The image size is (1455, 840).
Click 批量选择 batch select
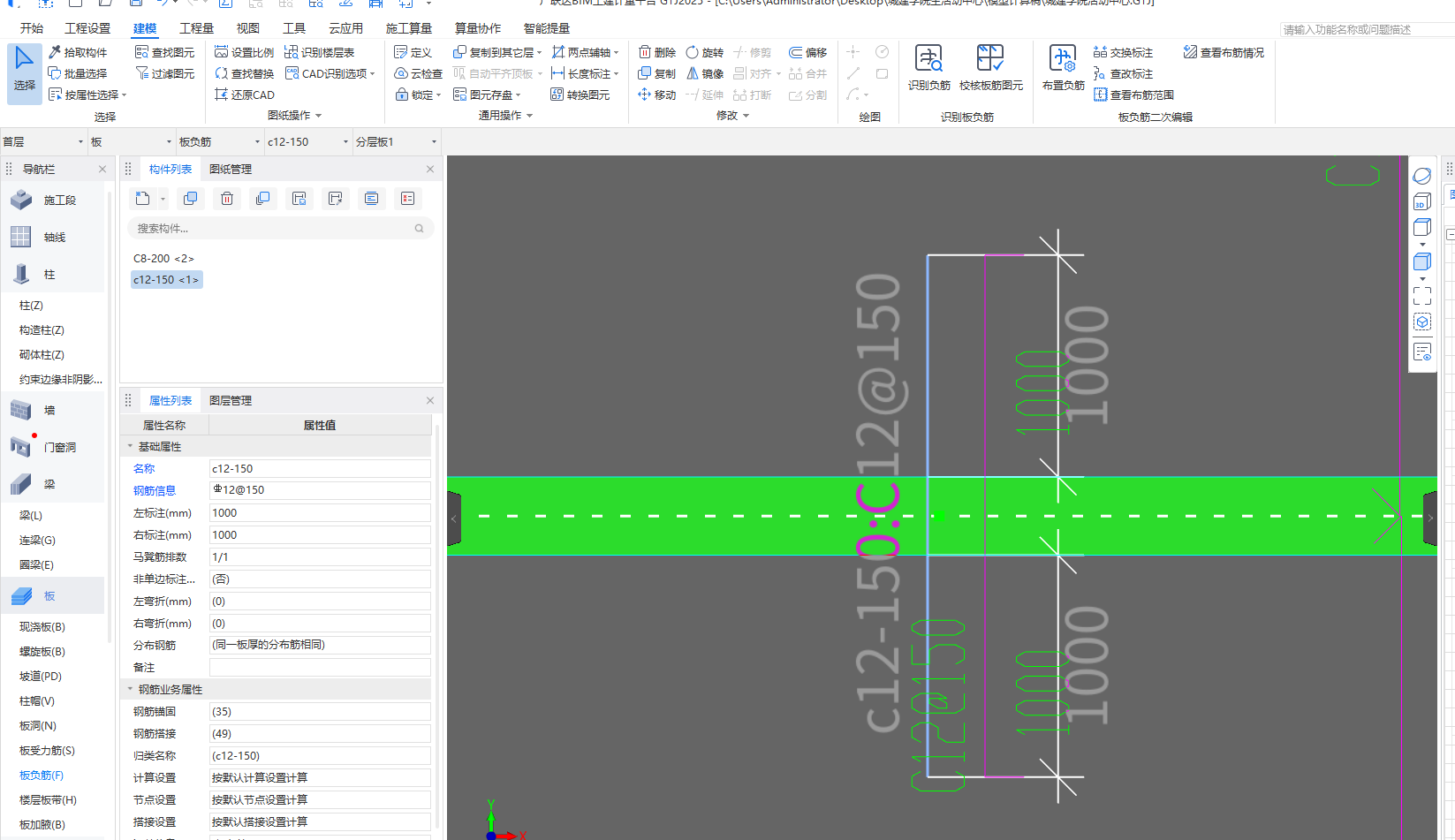pos(78,73)
